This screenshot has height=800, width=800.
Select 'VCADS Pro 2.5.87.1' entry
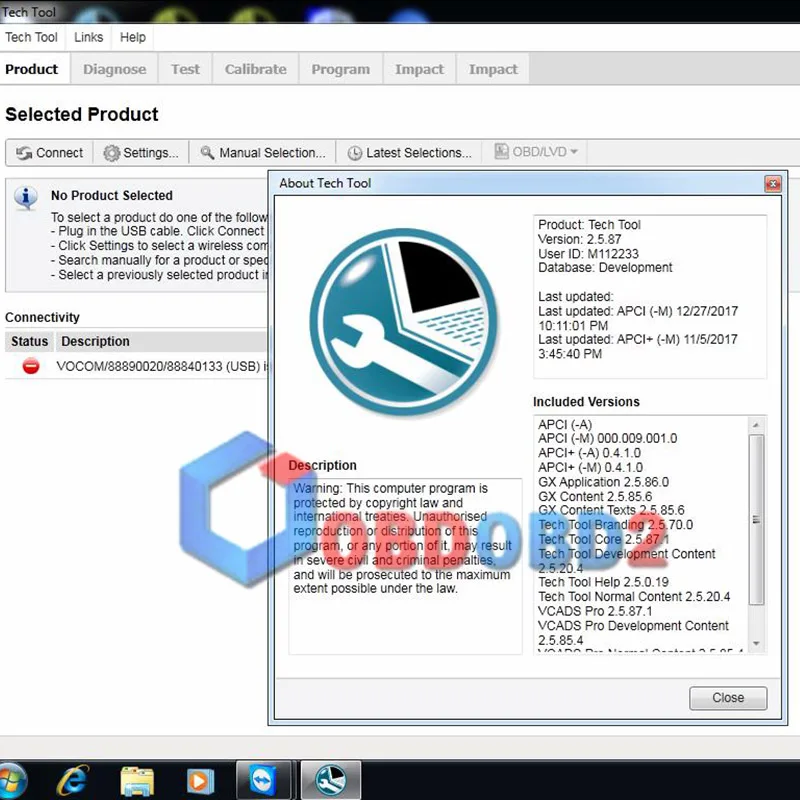[x=595, y=611]
